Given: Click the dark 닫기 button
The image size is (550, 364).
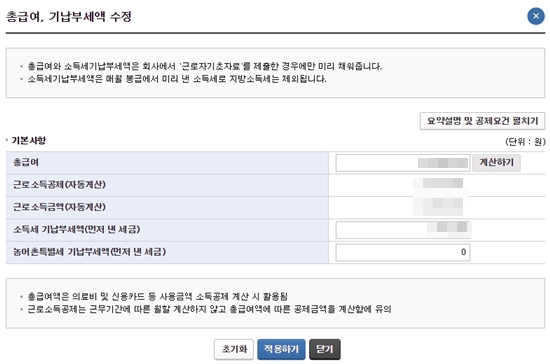Looking at the screenshot, I should (324, 349).
